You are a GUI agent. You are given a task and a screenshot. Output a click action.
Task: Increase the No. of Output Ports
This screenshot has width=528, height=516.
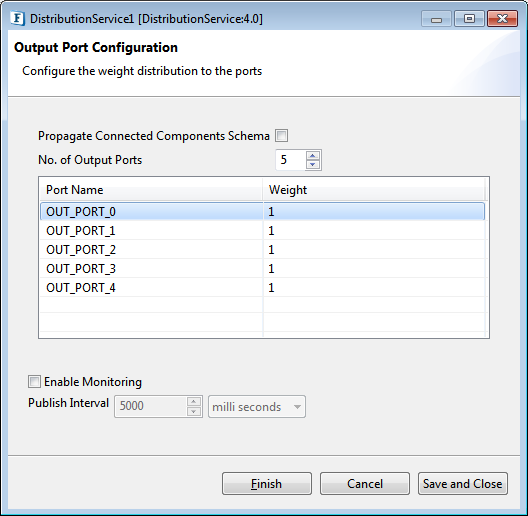pyautogui.click(x=313, y=156)
